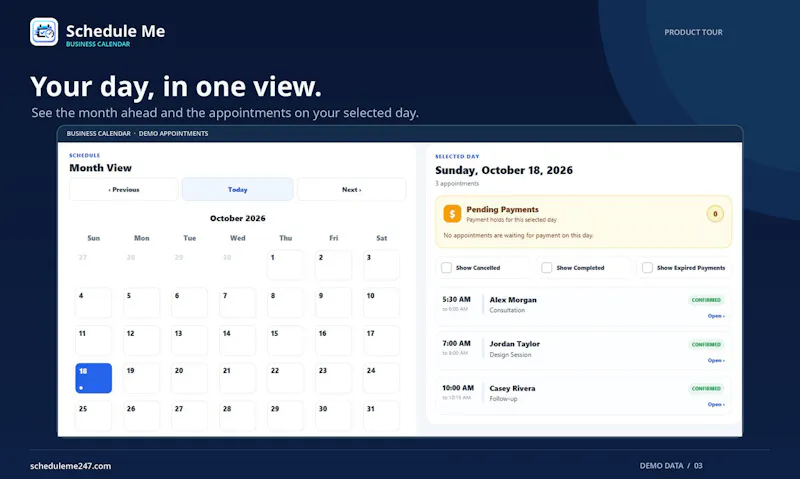The width and height of the screenshot is (800, 479).
Task: Go to the Next month
Action: pyautogui.click(x=352, y=189)
